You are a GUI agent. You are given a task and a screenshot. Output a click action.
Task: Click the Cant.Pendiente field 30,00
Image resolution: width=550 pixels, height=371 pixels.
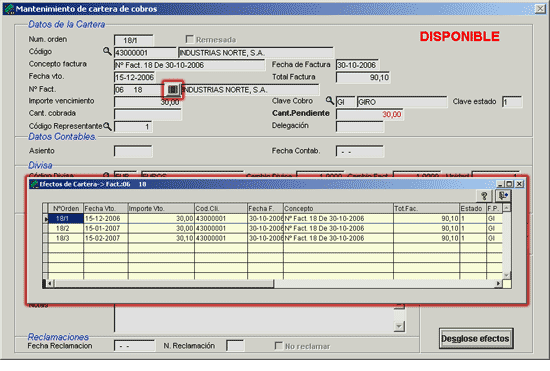click(370, 114)
